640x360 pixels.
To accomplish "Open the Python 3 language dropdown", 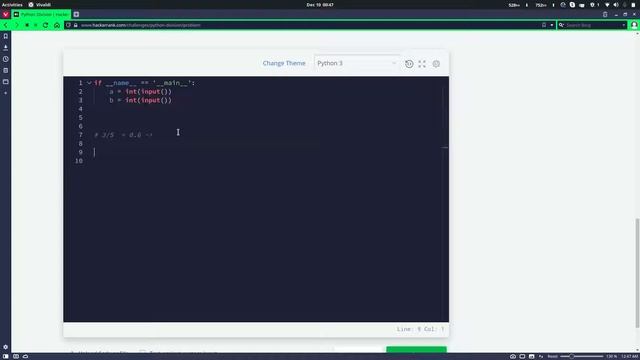I will (357, 63).
